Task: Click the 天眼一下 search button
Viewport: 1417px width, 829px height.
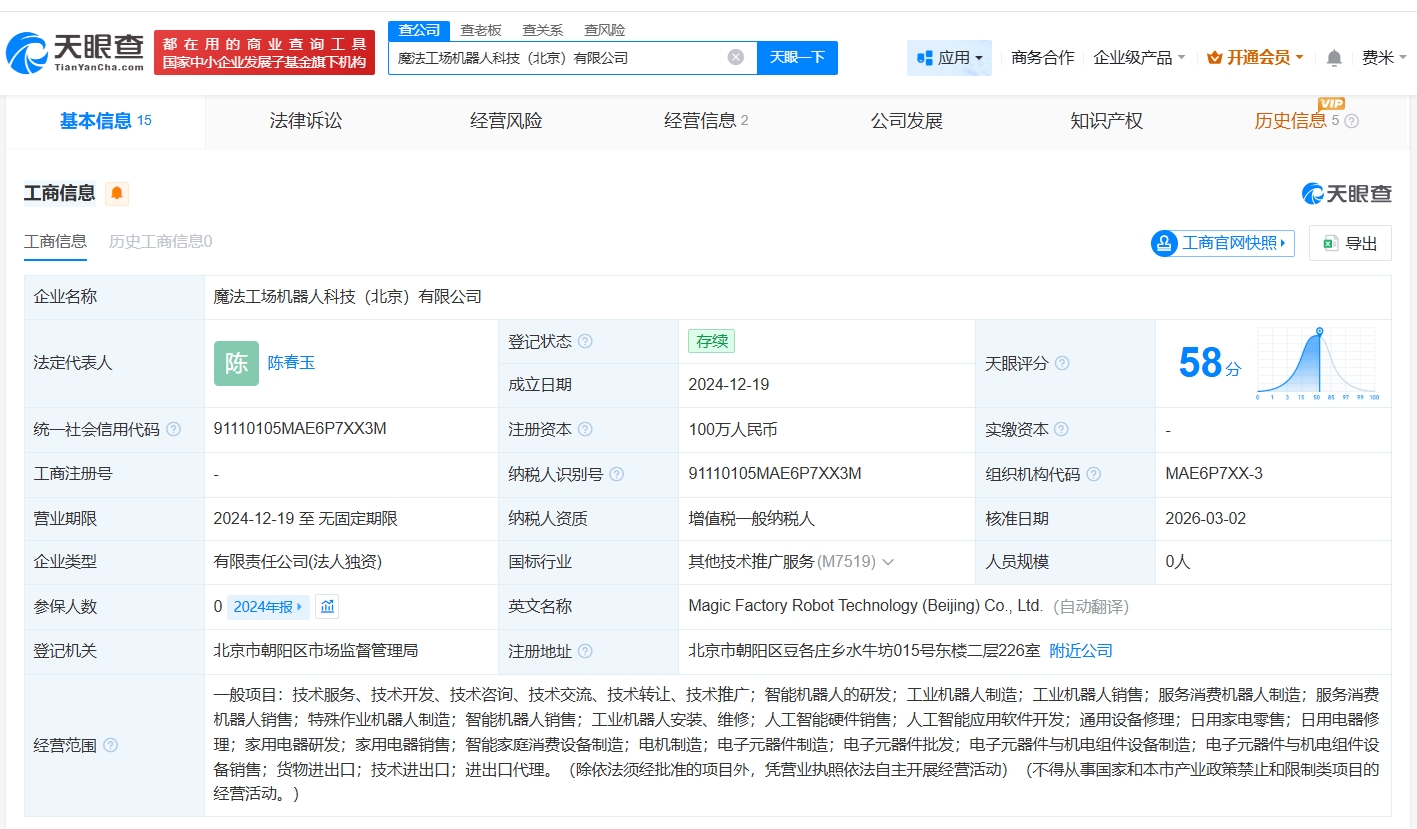Action: tap(797, 57)
